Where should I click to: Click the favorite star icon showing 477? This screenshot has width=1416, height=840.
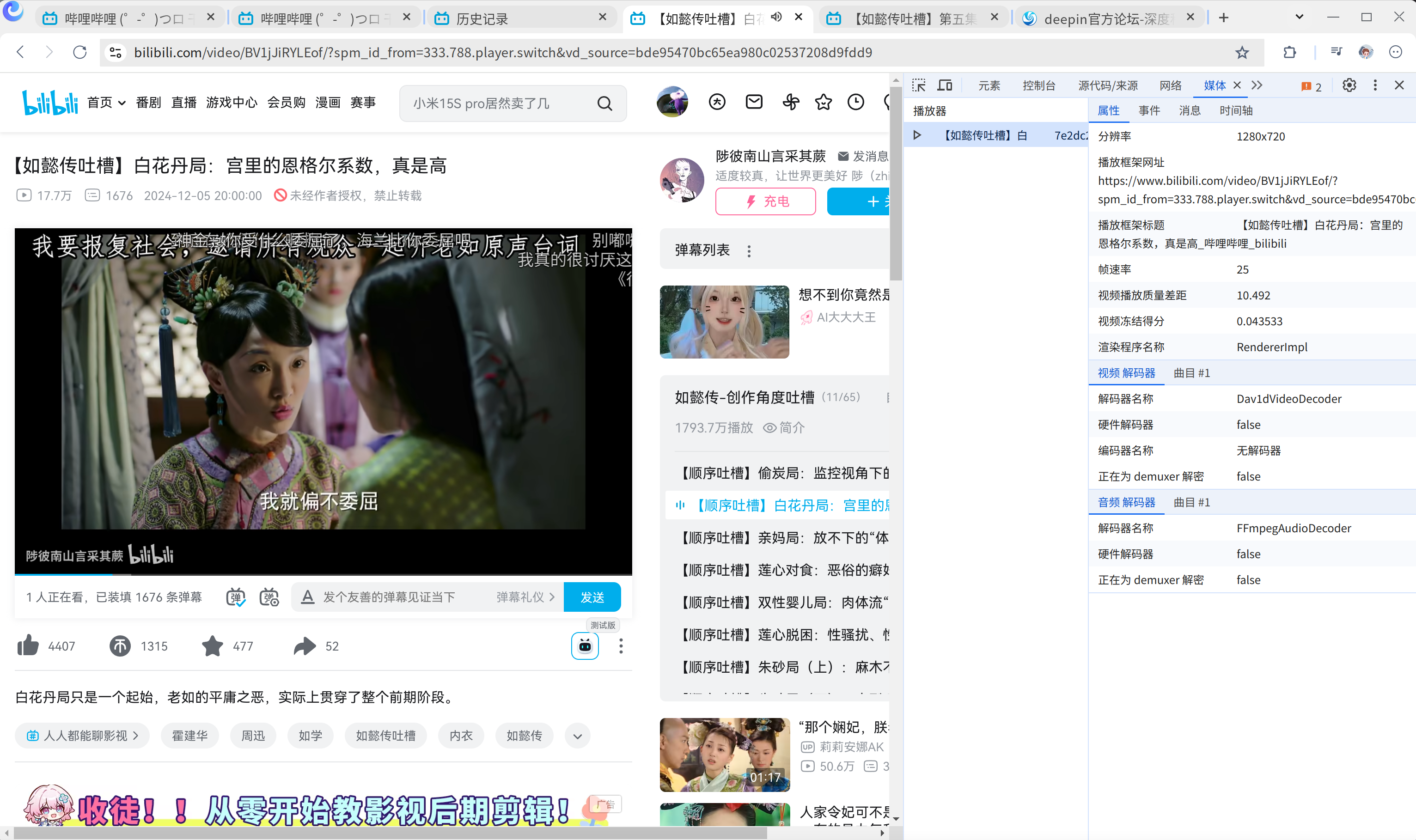pyautogui.click(x=212, y=646)
